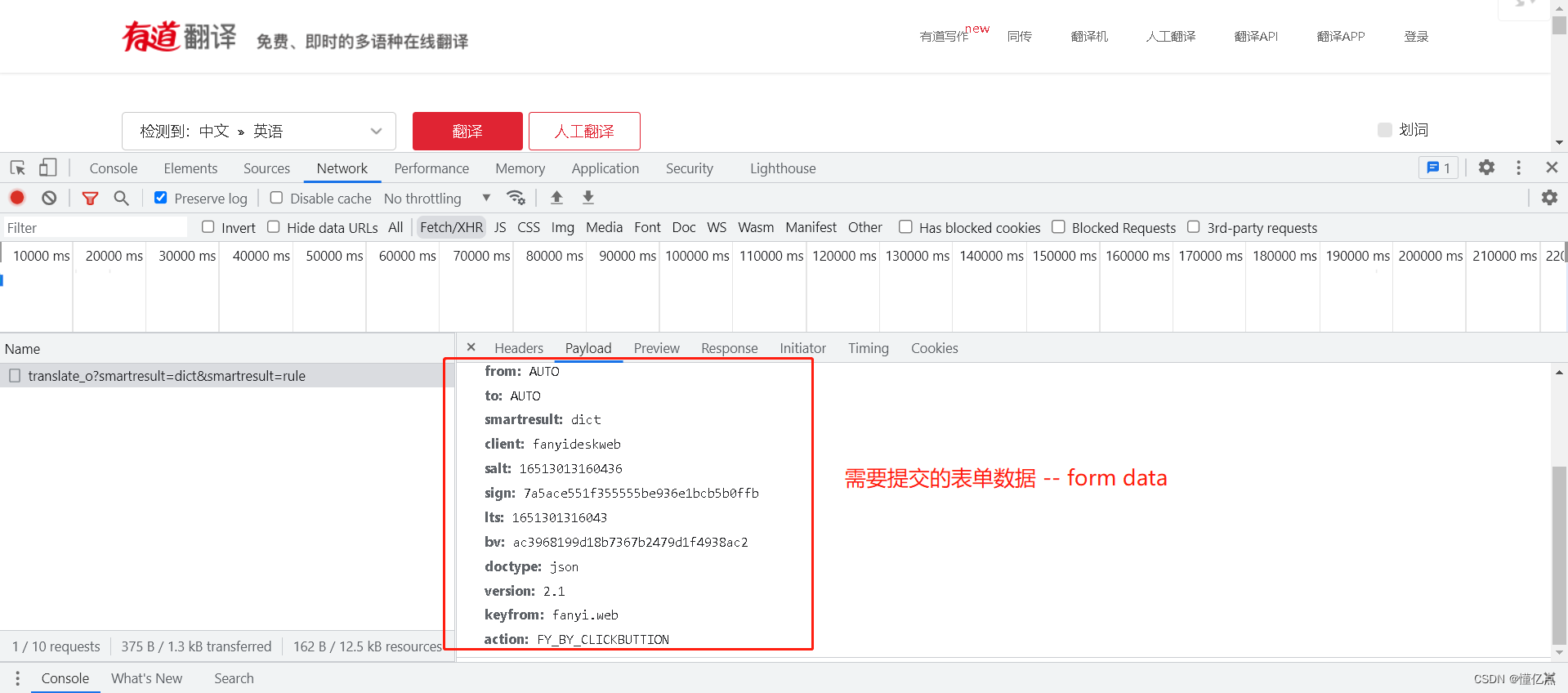The image size is (1568, 693).
Task: Click the Youdao 有道翻译 logo
Action: (x=179, y=36)
